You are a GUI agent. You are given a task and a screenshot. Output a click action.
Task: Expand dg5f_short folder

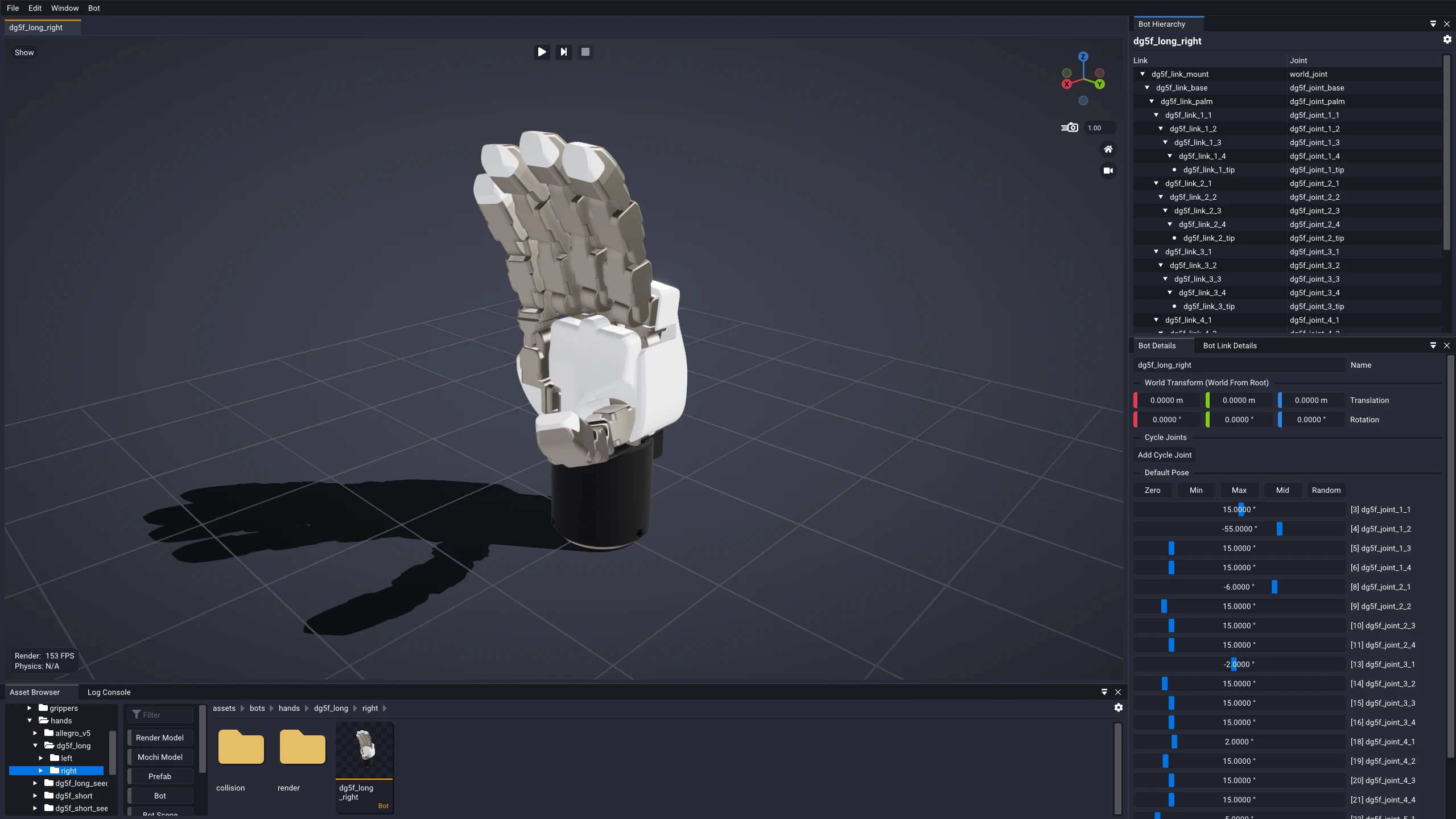click(x=35, y=796)
